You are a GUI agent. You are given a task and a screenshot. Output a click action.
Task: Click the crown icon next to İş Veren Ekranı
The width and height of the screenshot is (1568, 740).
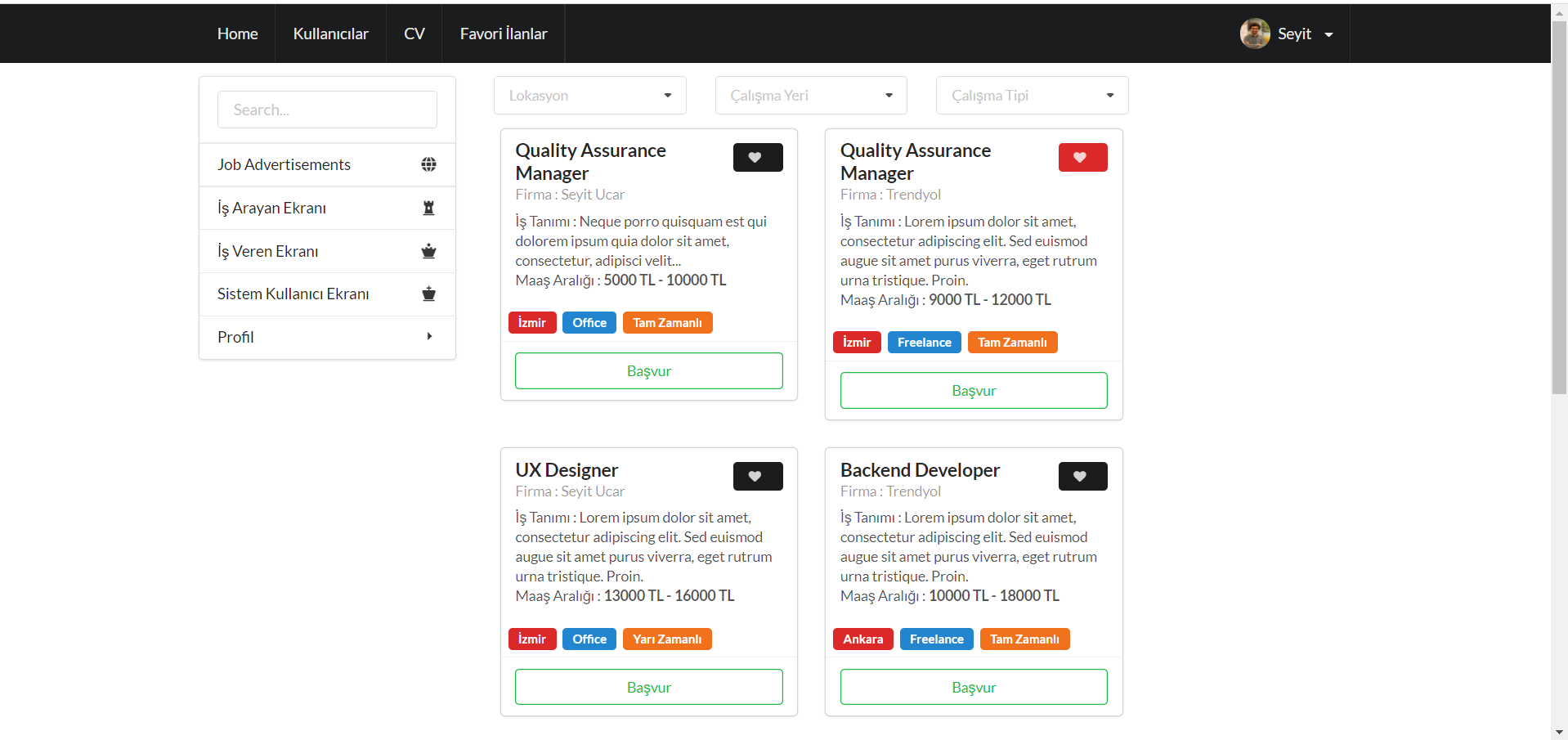428,251
